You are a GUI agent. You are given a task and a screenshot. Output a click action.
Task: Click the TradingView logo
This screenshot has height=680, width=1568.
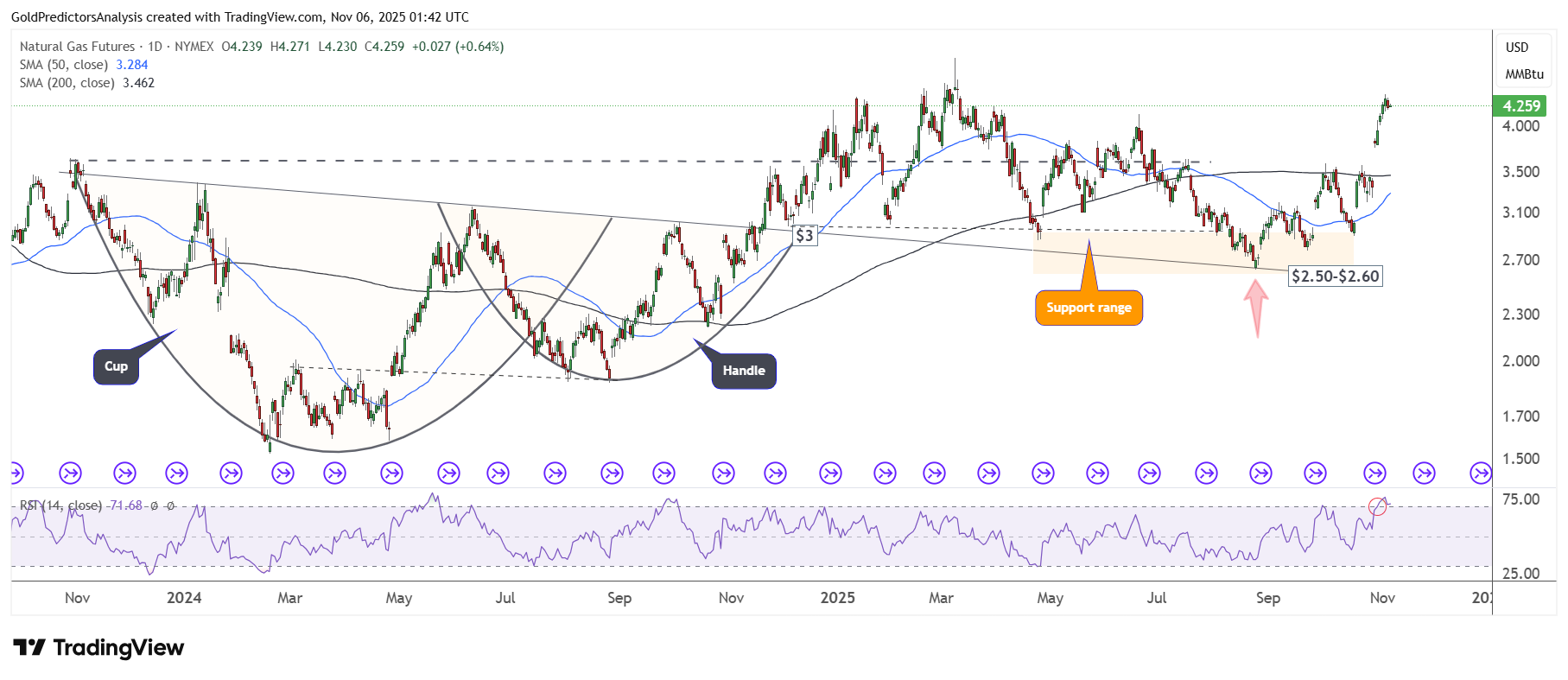[x=98, y=648]
